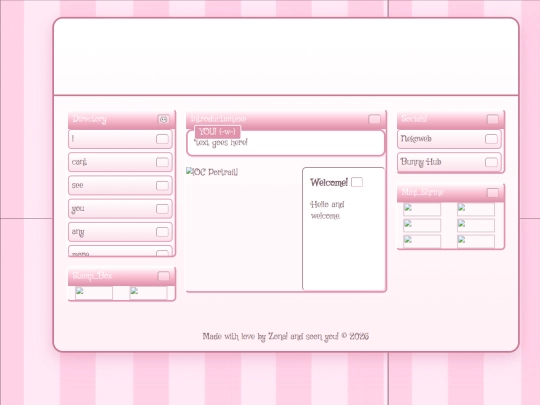Click the Introduction.exe panel title
The image size is (540, 405).
click(219, 119)
